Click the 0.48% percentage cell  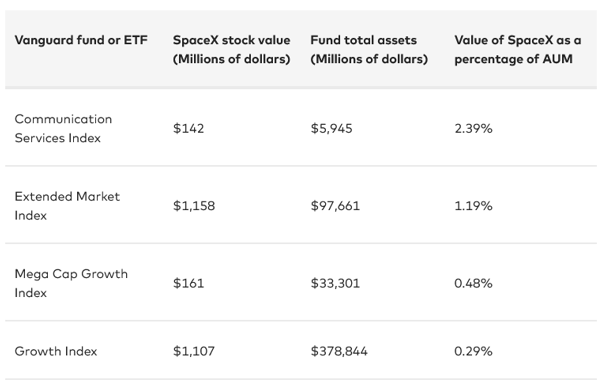click(x=473, y=283)
